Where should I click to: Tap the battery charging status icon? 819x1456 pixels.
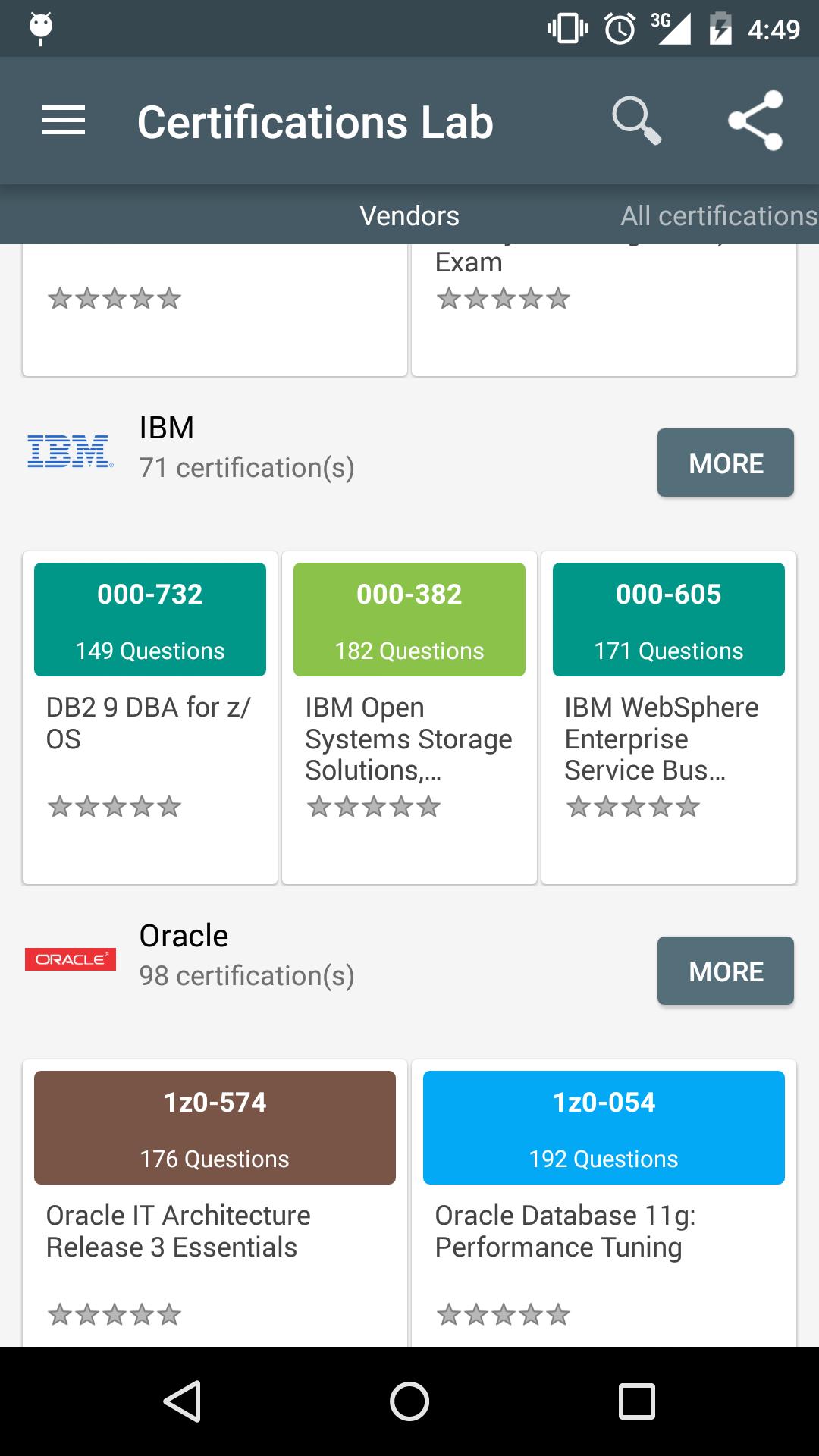(x=720, y=29)
